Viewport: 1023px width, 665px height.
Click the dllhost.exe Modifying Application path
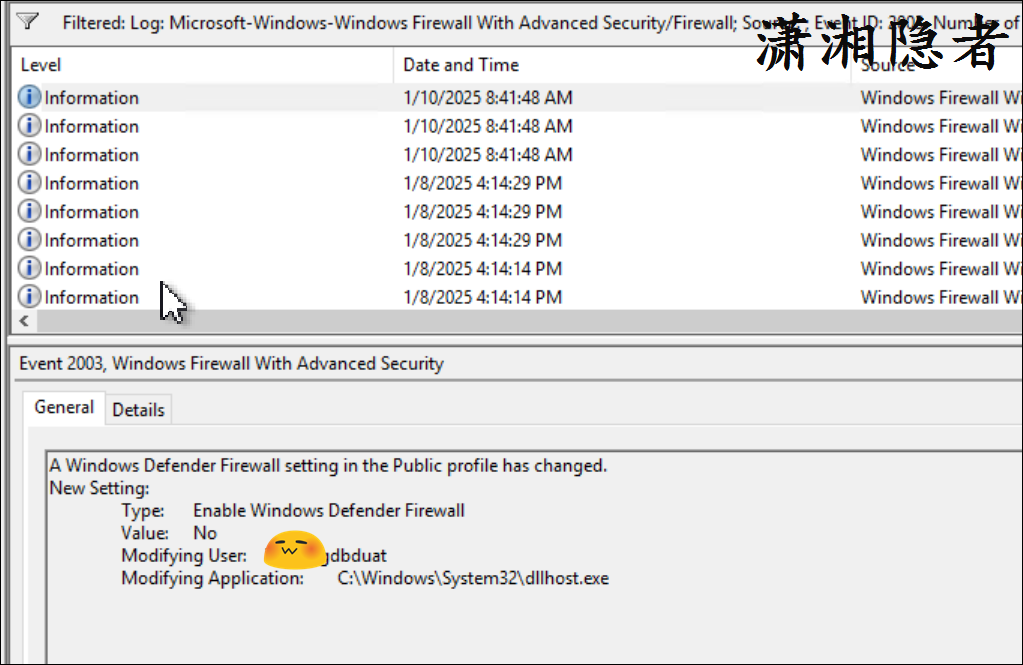(473, 578)
